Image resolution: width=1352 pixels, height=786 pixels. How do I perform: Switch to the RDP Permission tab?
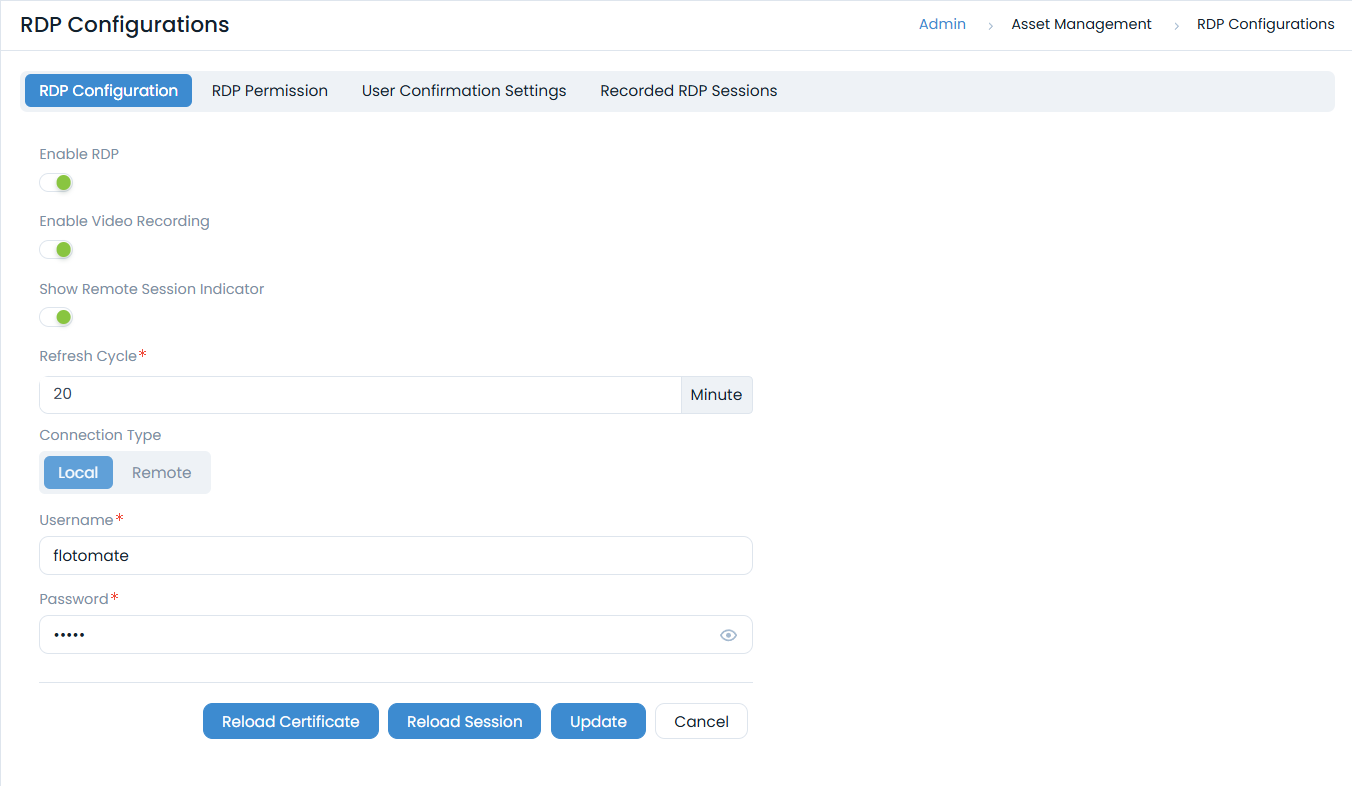pos(269,90)
